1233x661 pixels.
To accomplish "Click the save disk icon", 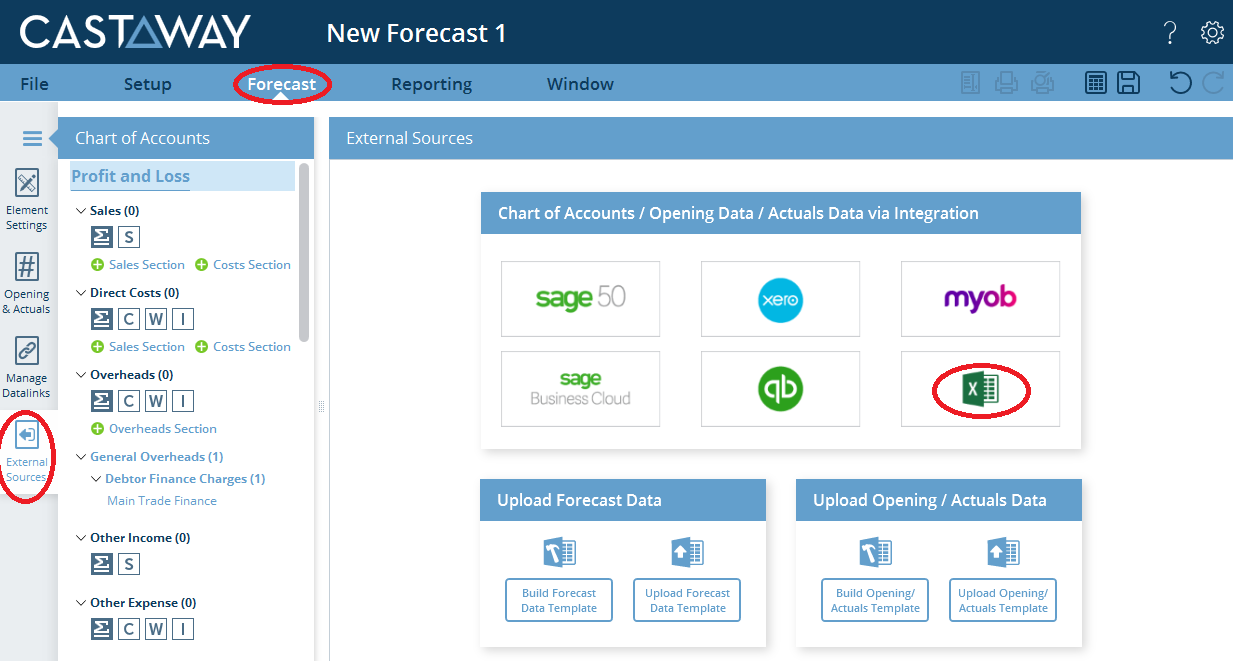I will click(1129, 83).
